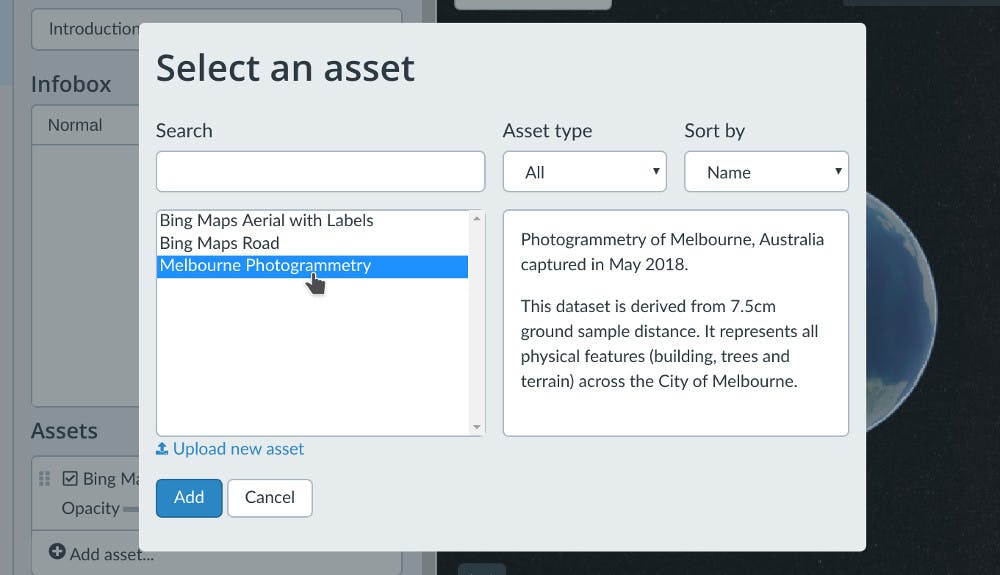Click Upload new asset link
Image resolution: width=1000 pixels, height=575 pixels.
click(x=238, y=449)
